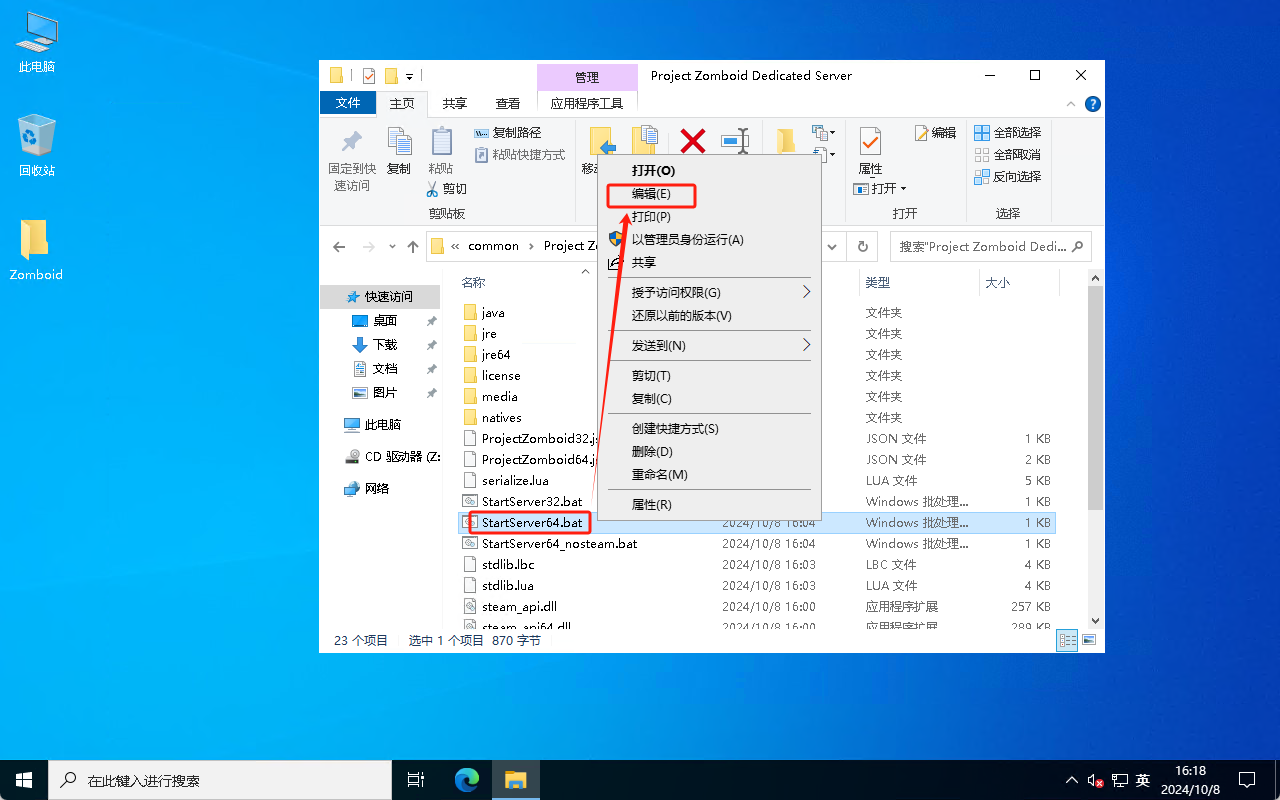Choose 重命名(M) in the context menu
Screen dimensions: 1280x800
point(709,474)
